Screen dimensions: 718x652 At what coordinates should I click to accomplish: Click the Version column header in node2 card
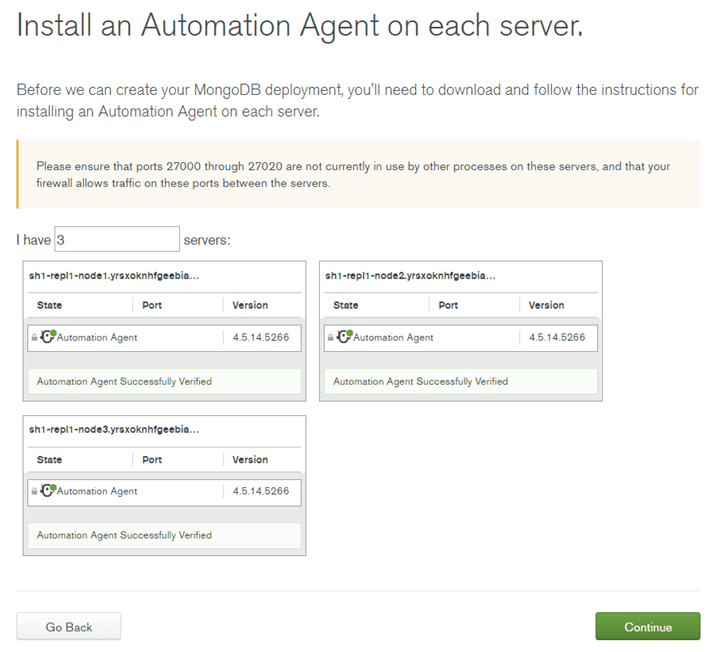coord(546,305)
